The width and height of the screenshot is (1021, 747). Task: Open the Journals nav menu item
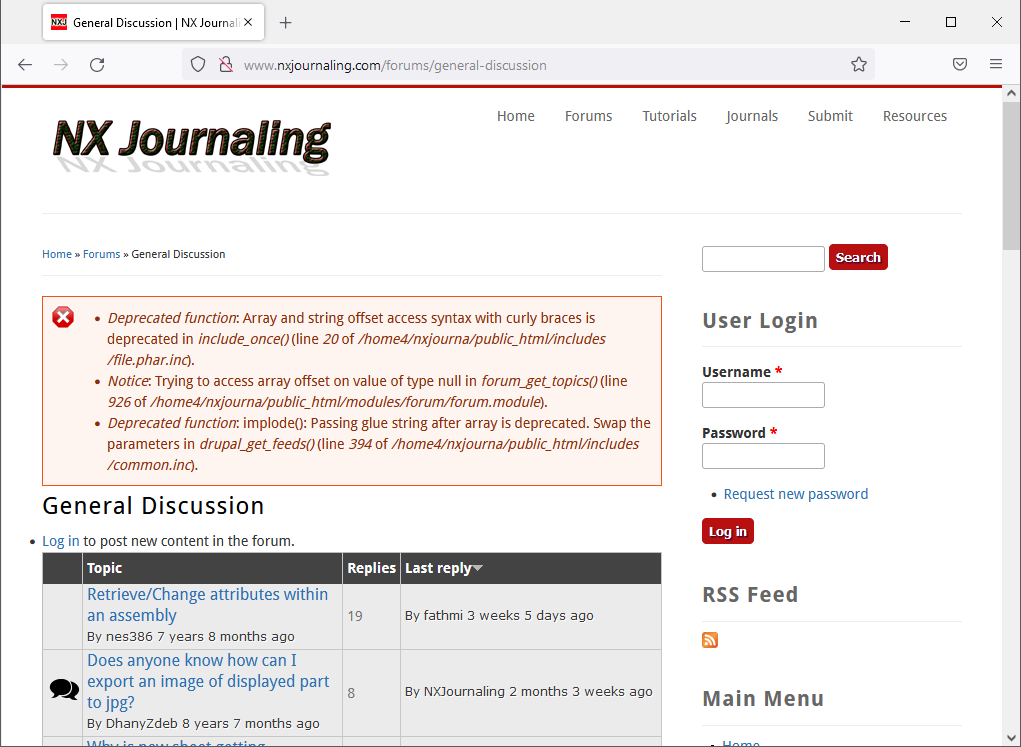coord(752,116)
